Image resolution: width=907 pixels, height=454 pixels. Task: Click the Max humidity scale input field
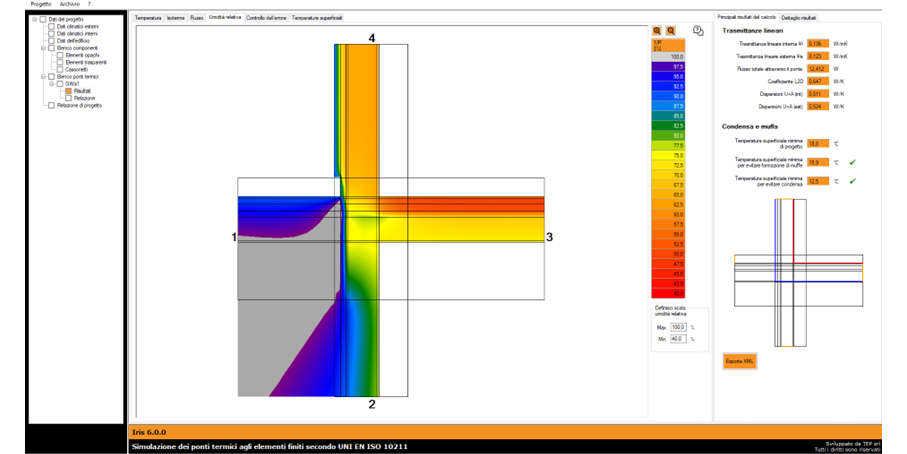pos(677,327)
